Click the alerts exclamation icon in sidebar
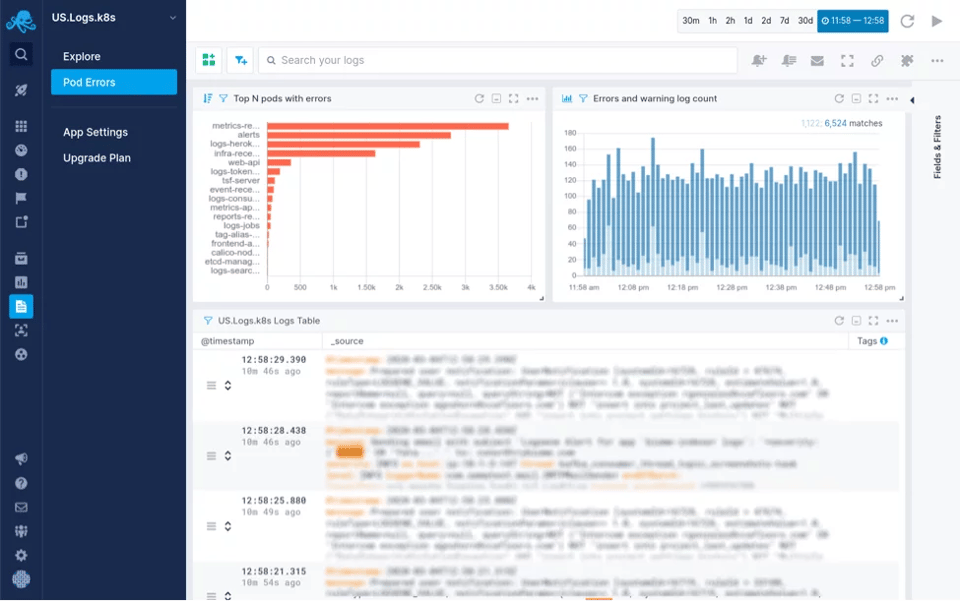Image resolution: width=960 pixels, height=601 pixels. pyautogui.click(x=21, y=174)
